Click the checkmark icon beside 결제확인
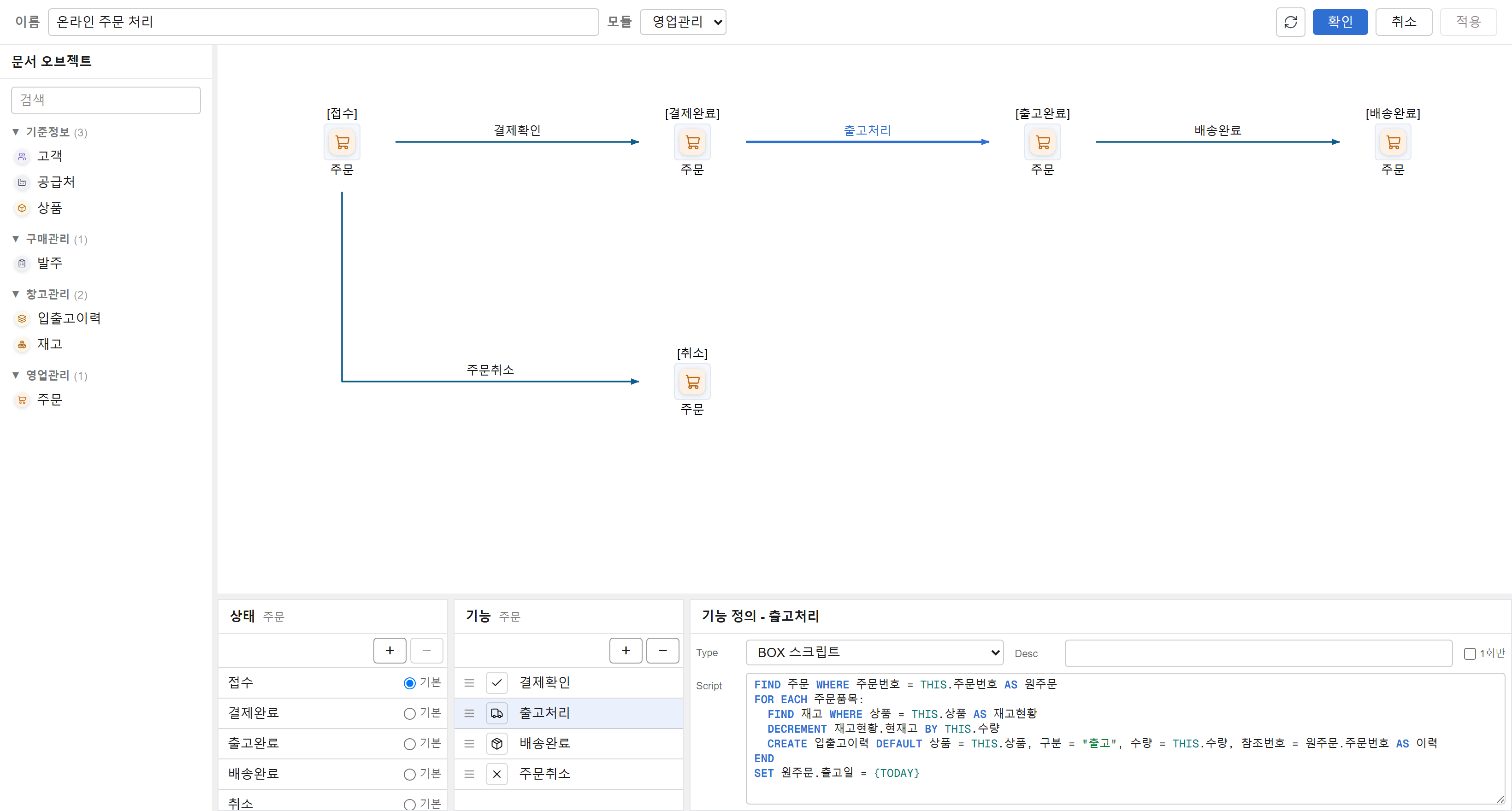This screenshot has width=1512, height=811. click(x=496, y=683)
